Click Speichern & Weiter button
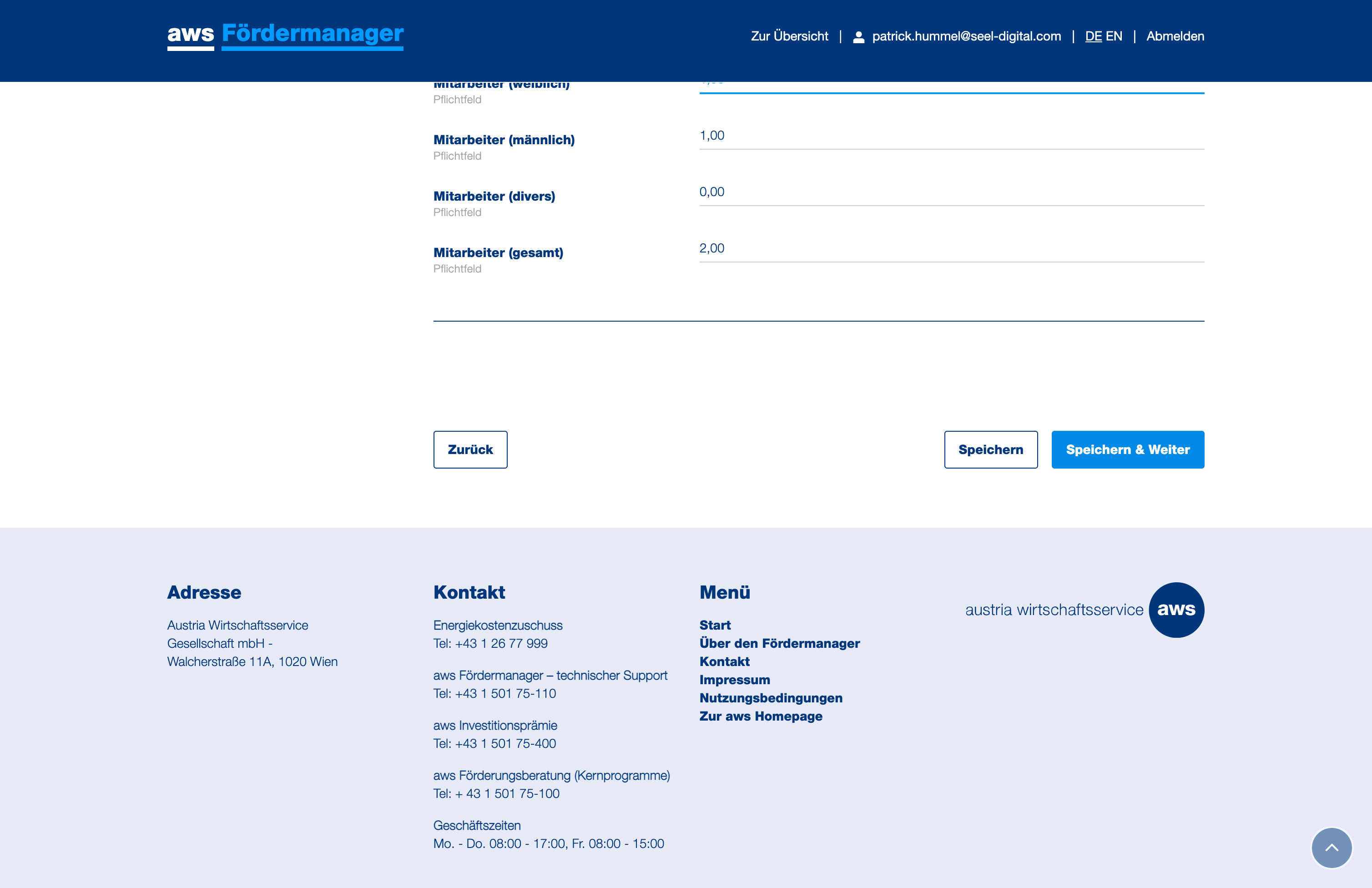The width and height of the screenshot is (1372, 888). (1128, 450)
